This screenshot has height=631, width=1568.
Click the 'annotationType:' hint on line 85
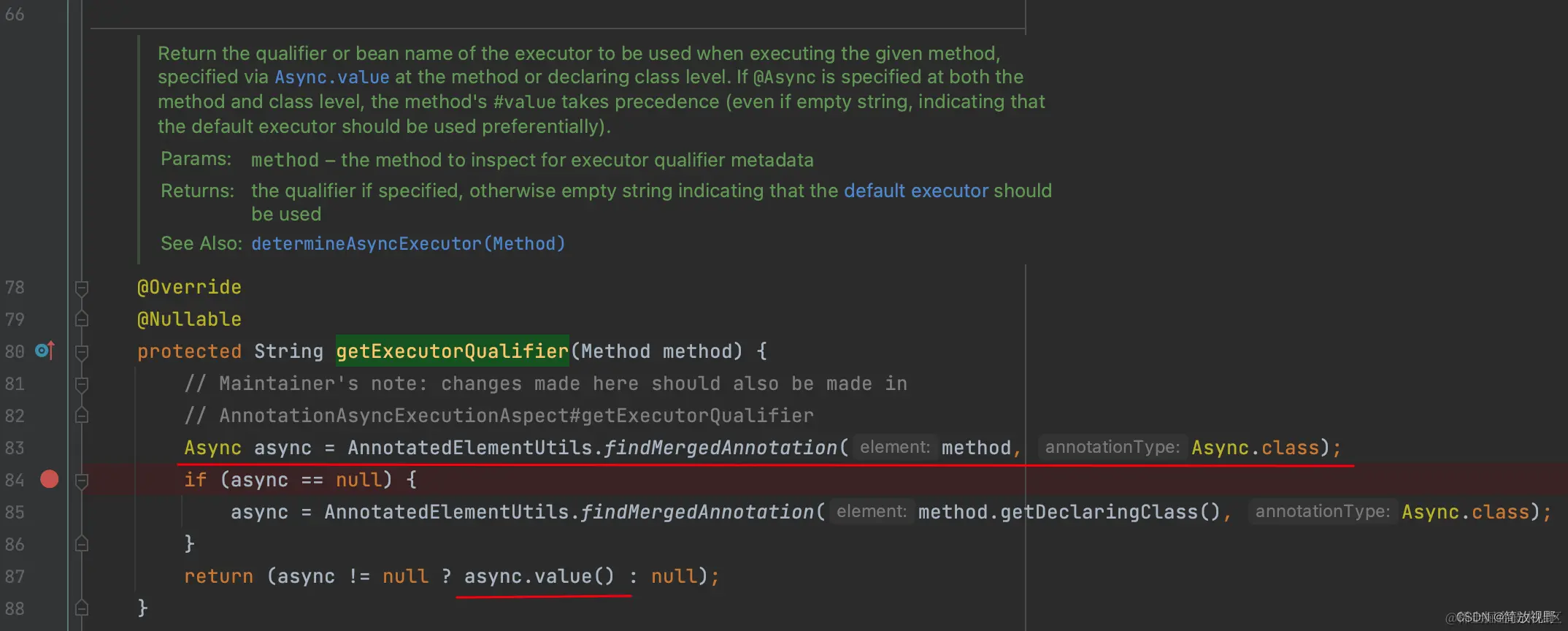[1323, 511]
